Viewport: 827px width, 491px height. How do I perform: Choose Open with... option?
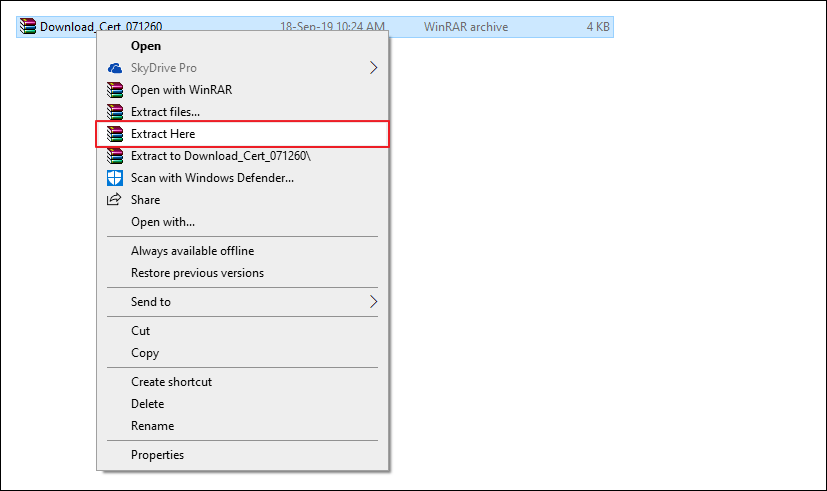(243, 222)
